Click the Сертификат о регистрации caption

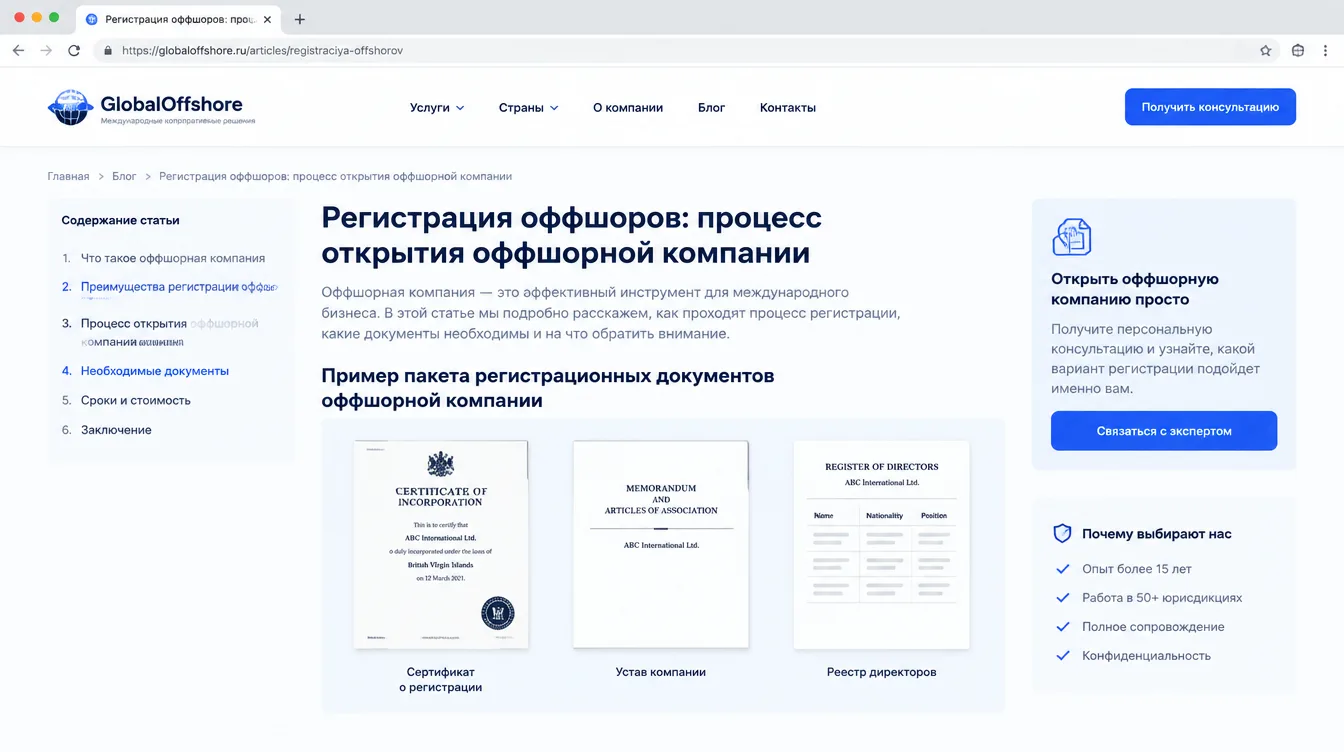[441, 680]
